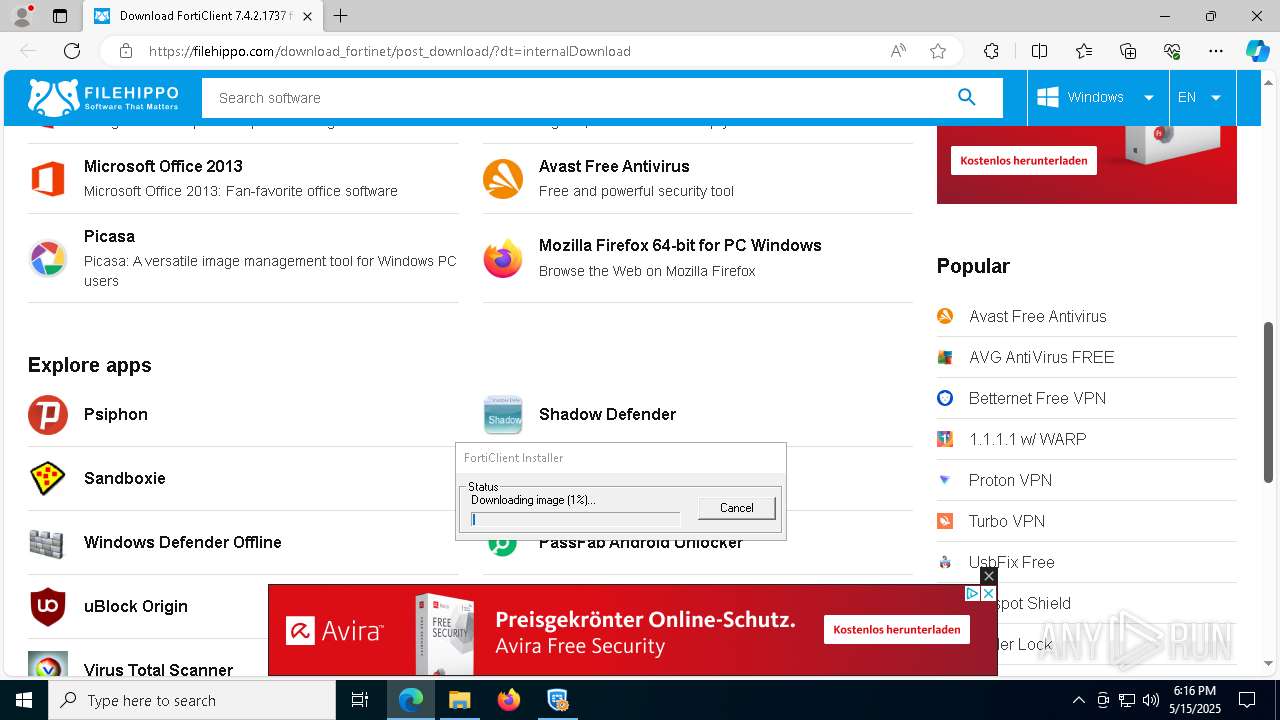
Task: Click the AVG AntiVirus FREE icon
Action: click(x=945, y=357)
